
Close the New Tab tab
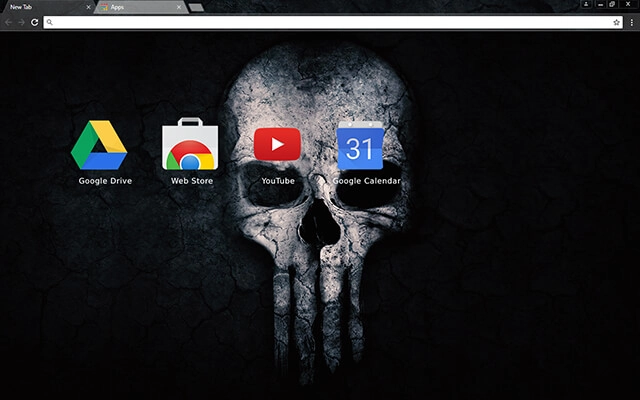[x=89, y=7]
